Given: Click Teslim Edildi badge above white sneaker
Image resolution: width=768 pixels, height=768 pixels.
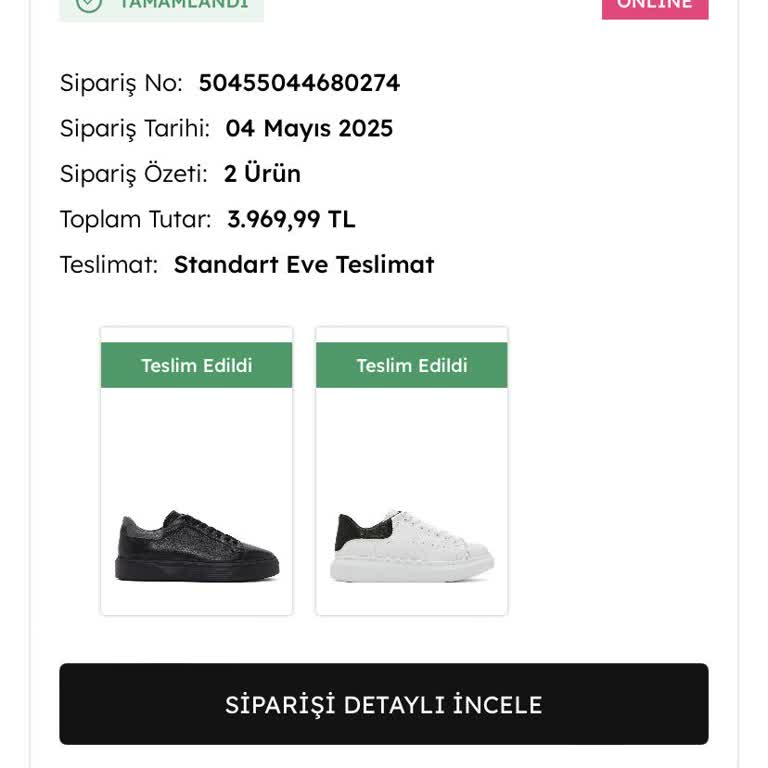Looking at the screenshot, I should tap(412, 365).
